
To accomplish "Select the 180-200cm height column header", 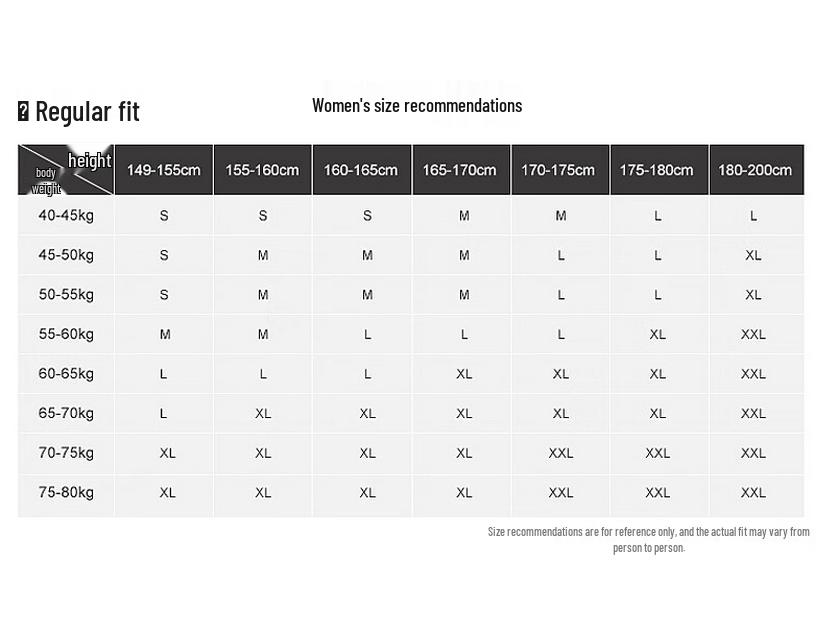I will click(755, 170).
